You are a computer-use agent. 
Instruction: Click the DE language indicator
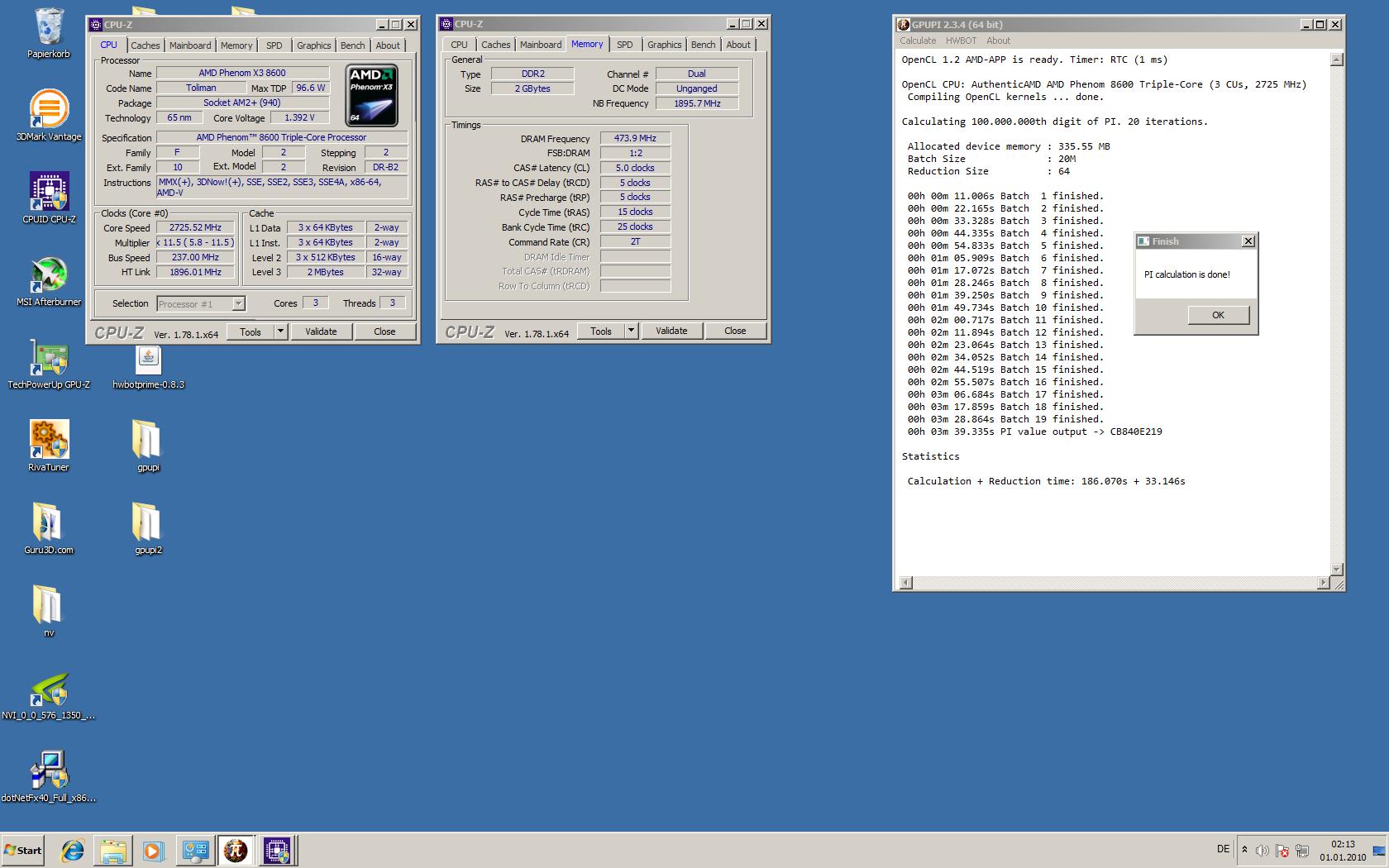pos(1223,849)
